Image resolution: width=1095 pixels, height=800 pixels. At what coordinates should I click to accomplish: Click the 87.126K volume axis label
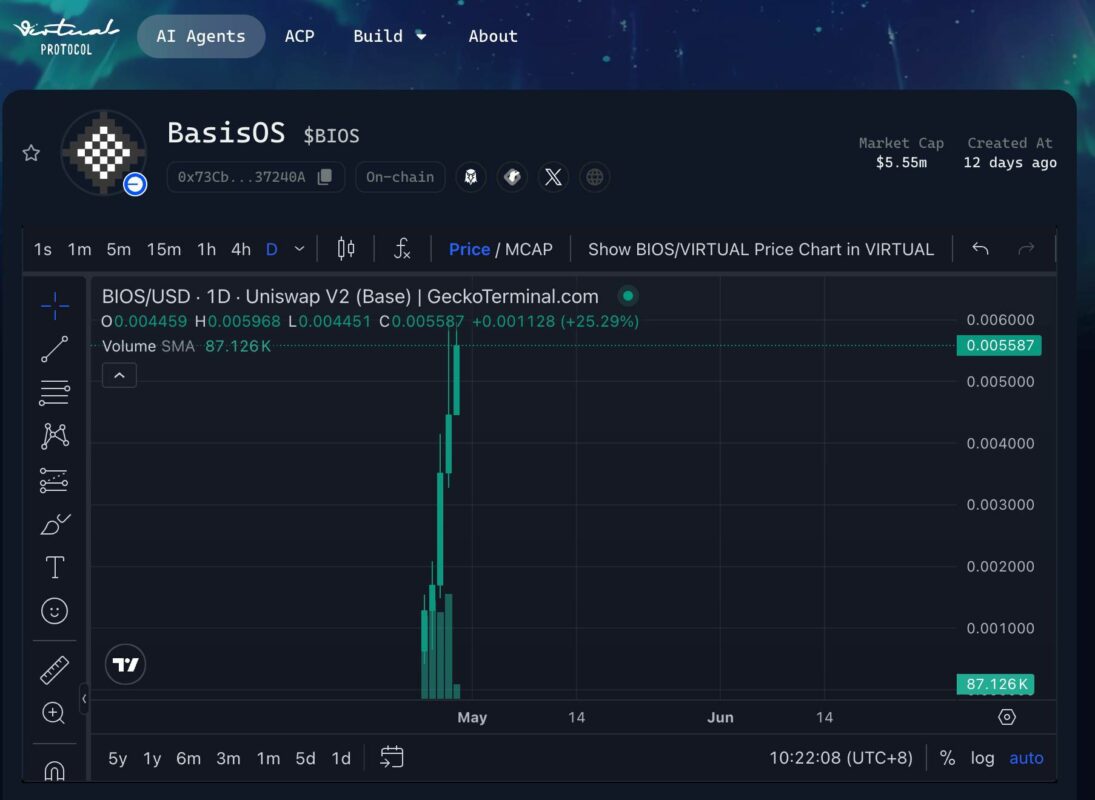pyautogui.click(x=996, y=684)
